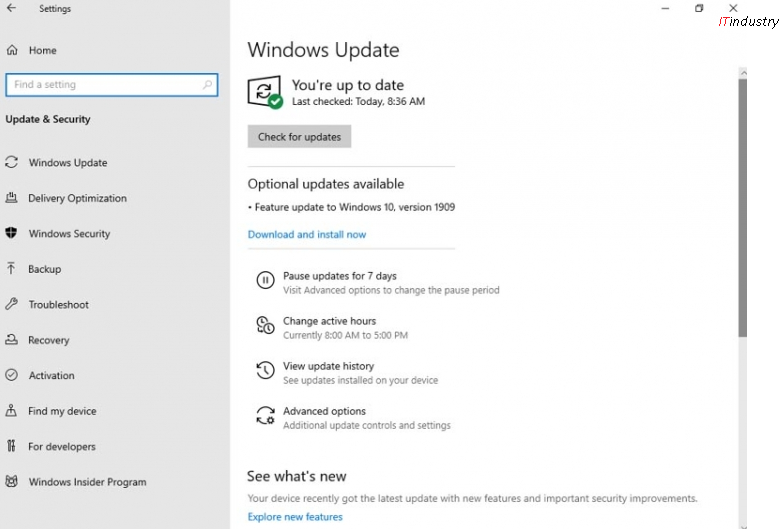This screenshot has width=783, height=529.
Task: Click the Advanced options gear-arrows icon
Action: (265, 415)
